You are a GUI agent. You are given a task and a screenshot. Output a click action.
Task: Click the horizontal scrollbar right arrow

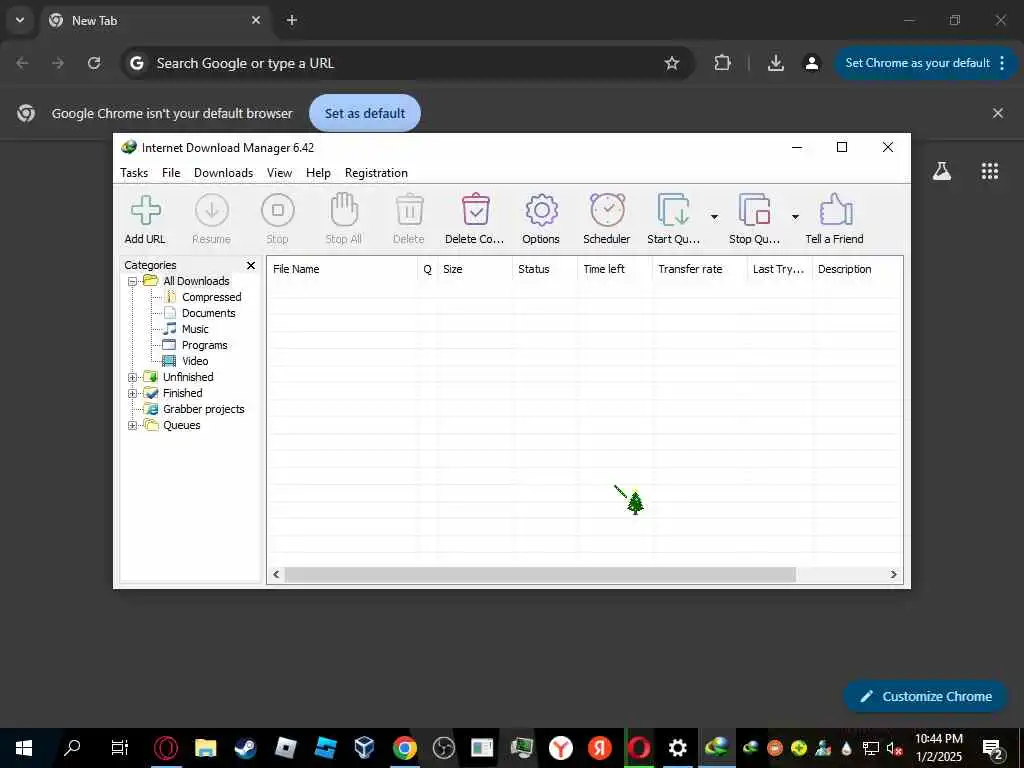coord(893,575)
